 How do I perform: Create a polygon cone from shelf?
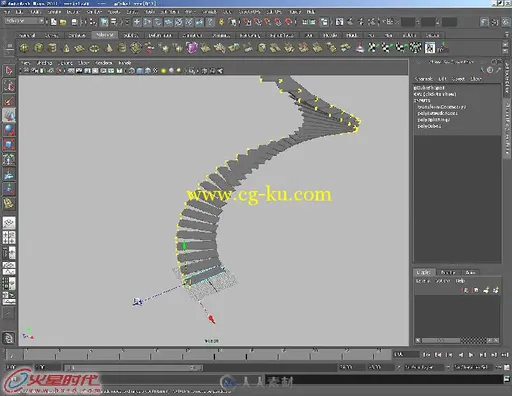click(66, 48)
